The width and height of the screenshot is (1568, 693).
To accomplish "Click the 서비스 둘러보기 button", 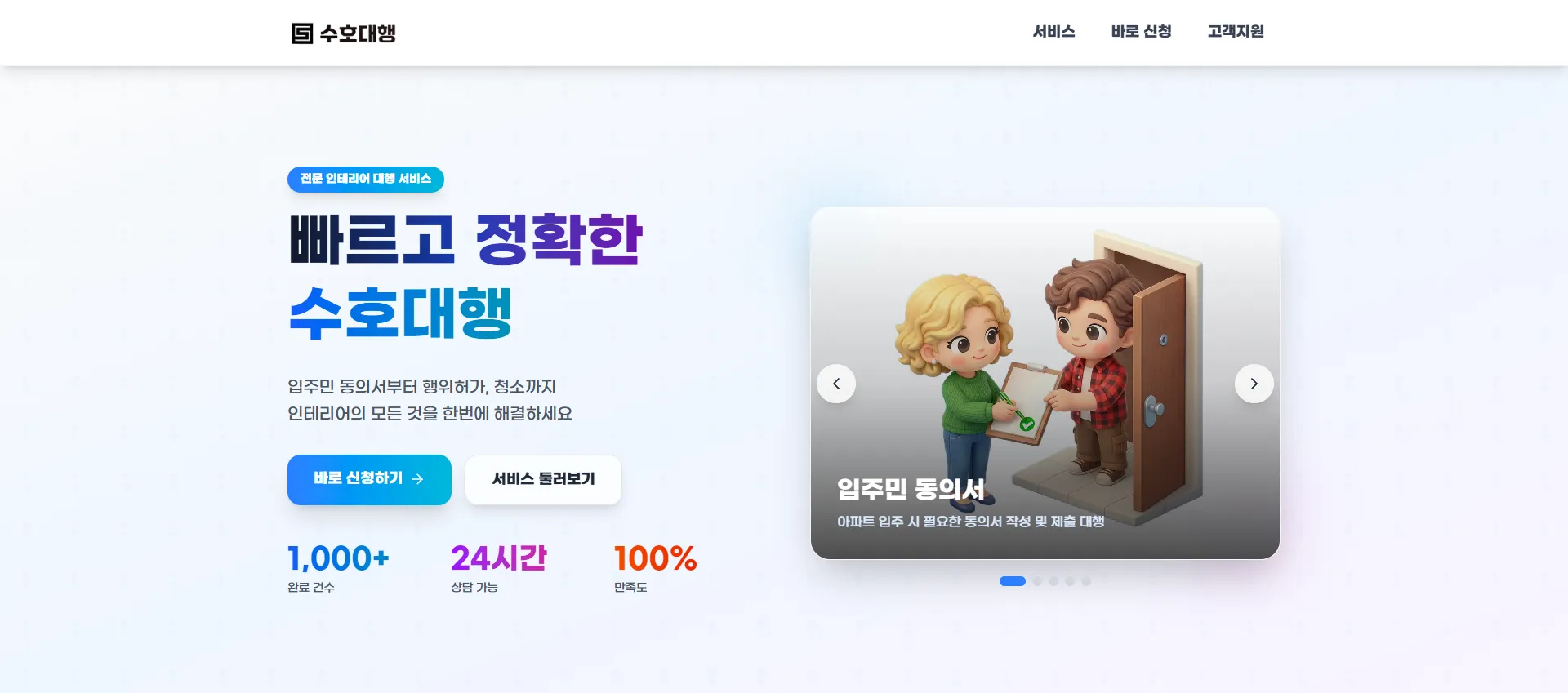I will click(543, 479).
